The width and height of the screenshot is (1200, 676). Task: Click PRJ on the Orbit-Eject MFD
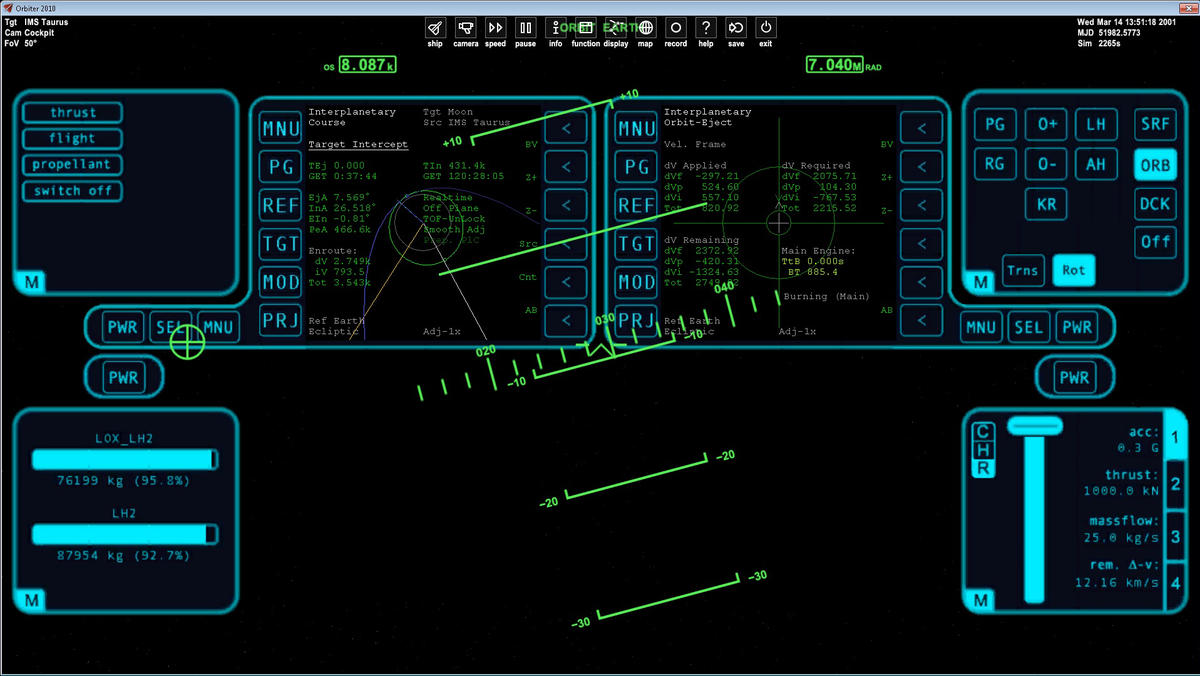coord(637,320)
